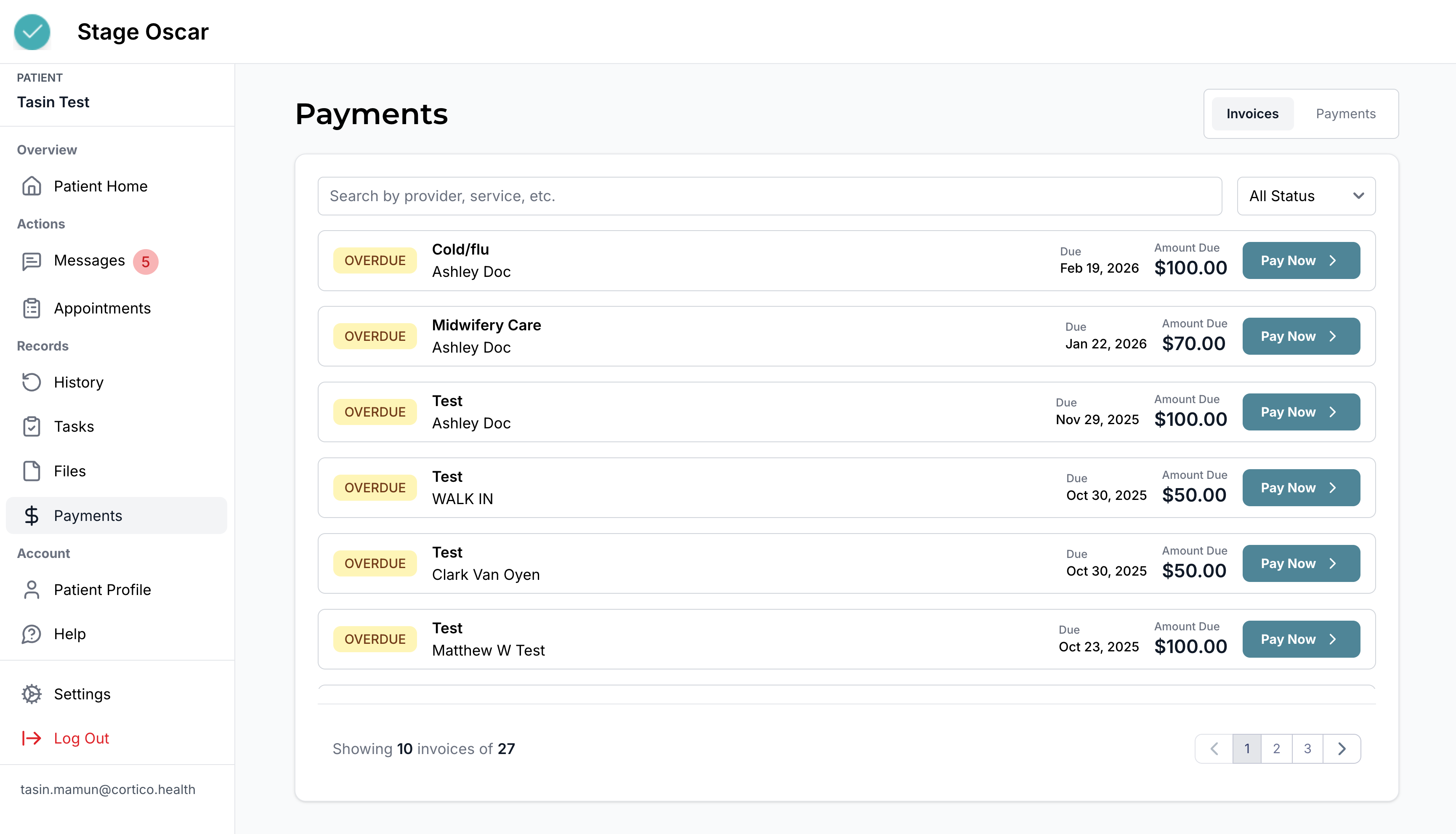The image size is (1456, 834).
Task: Pay Now for the Cold/flu invoice
Action: [x=1301, y=260]
